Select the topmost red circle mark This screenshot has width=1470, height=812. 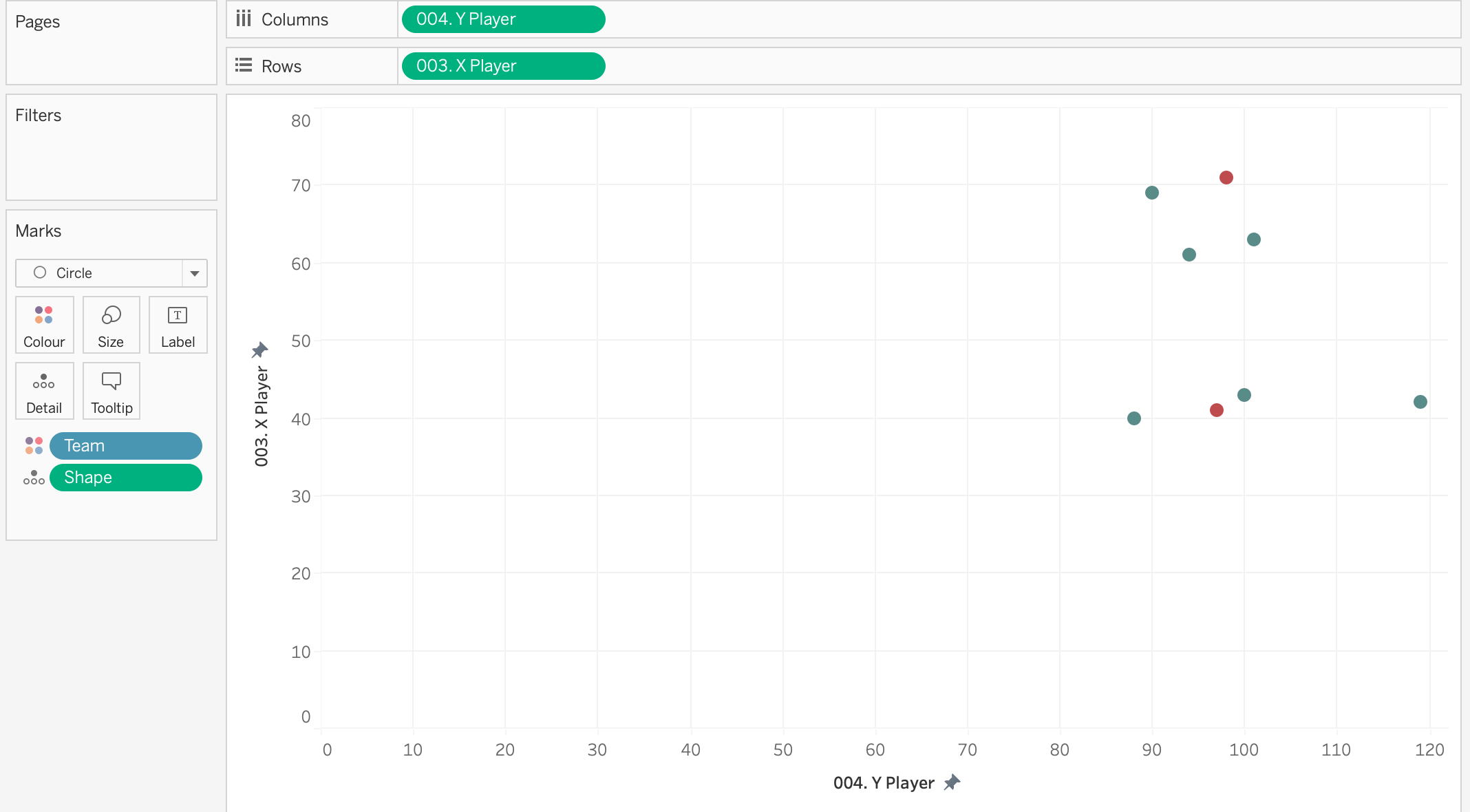coord(1226,178)
